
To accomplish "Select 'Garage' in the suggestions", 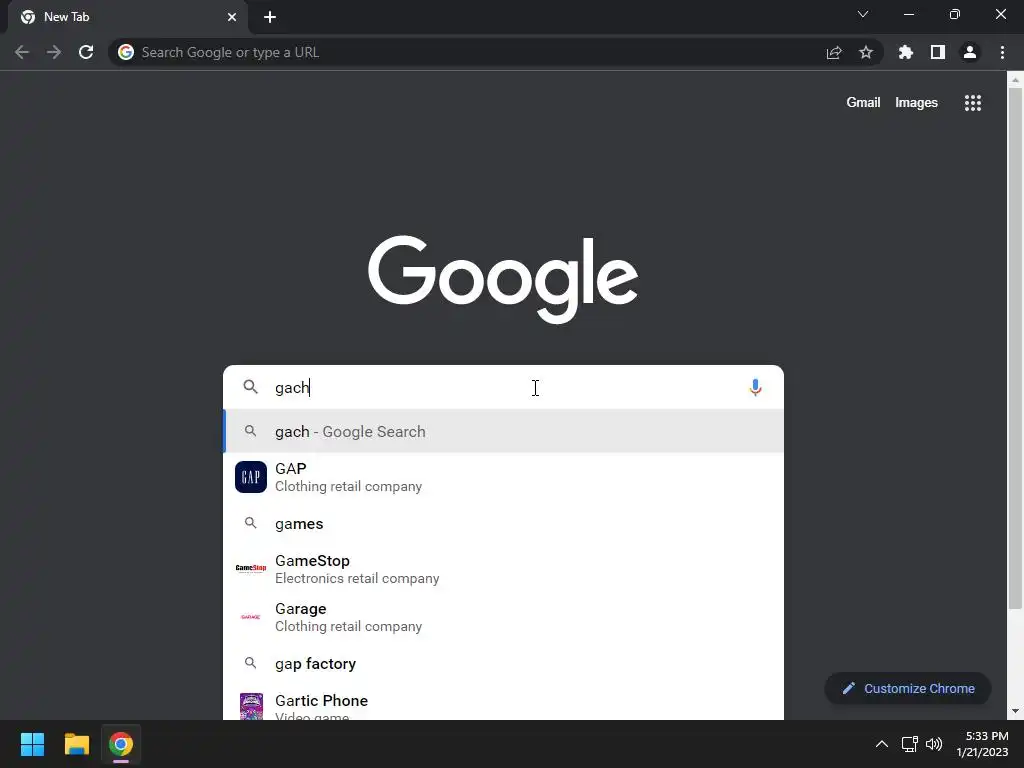I will point(504,616).
